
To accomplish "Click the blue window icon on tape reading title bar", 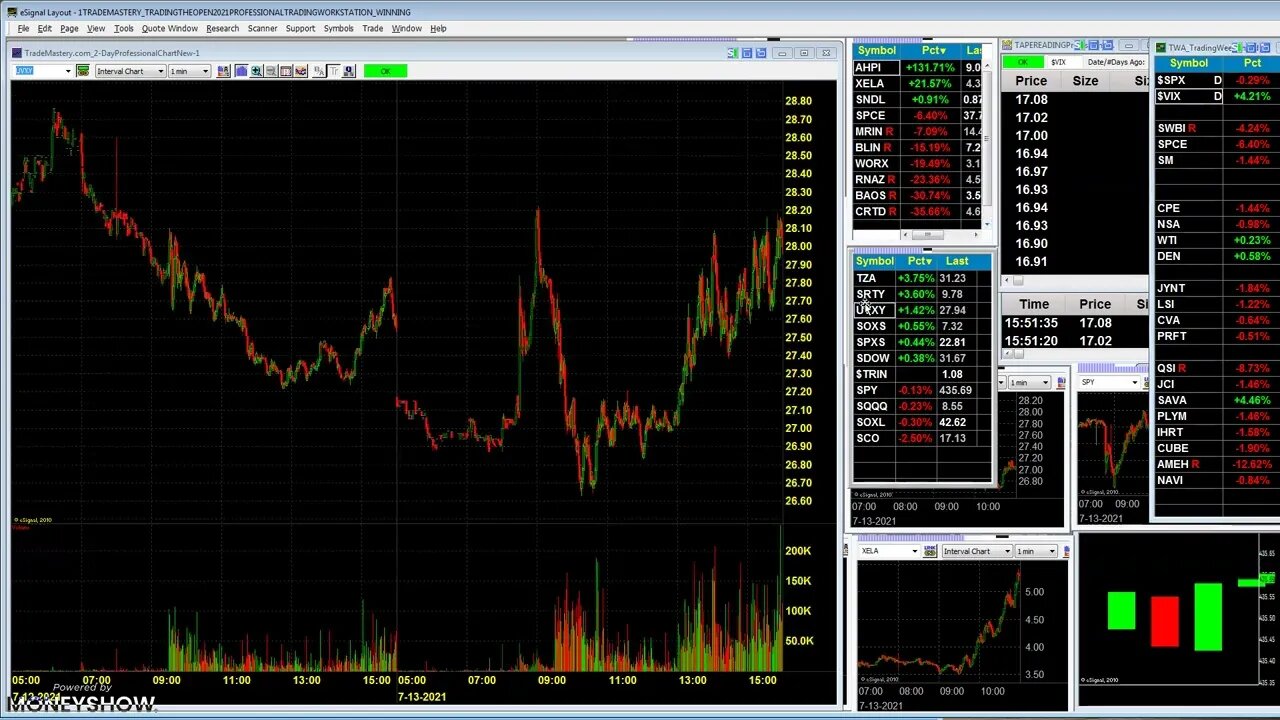I will [x=1093, y=46].
